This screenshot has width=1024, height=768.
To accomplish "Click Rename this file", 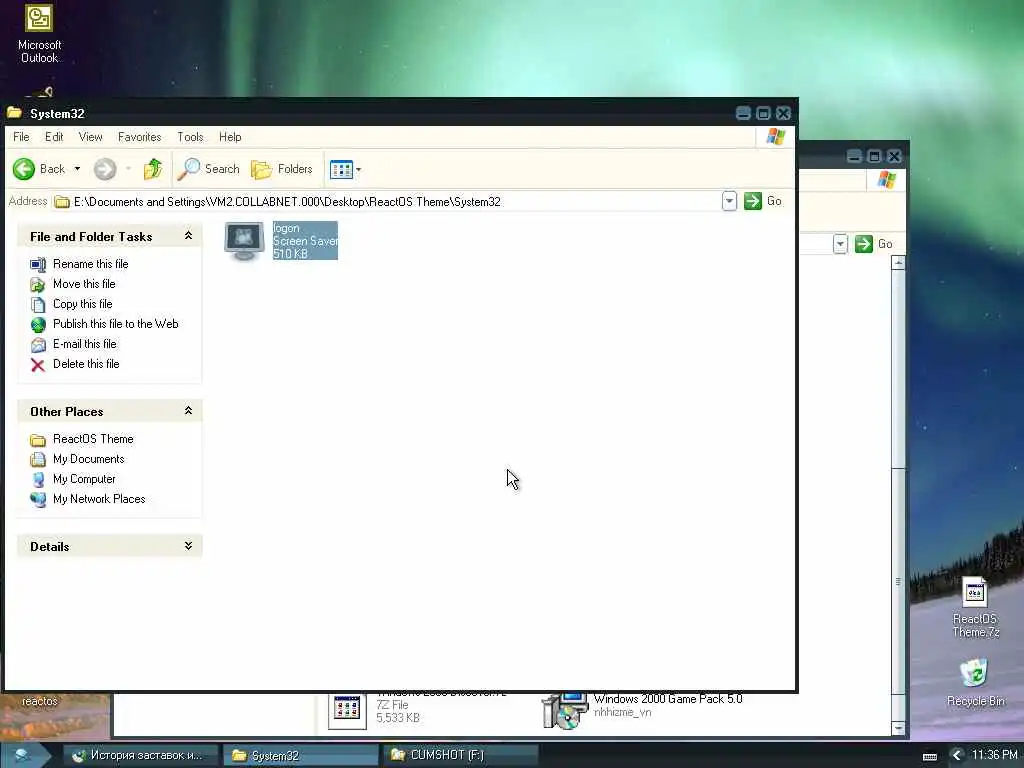I will 91,264.
